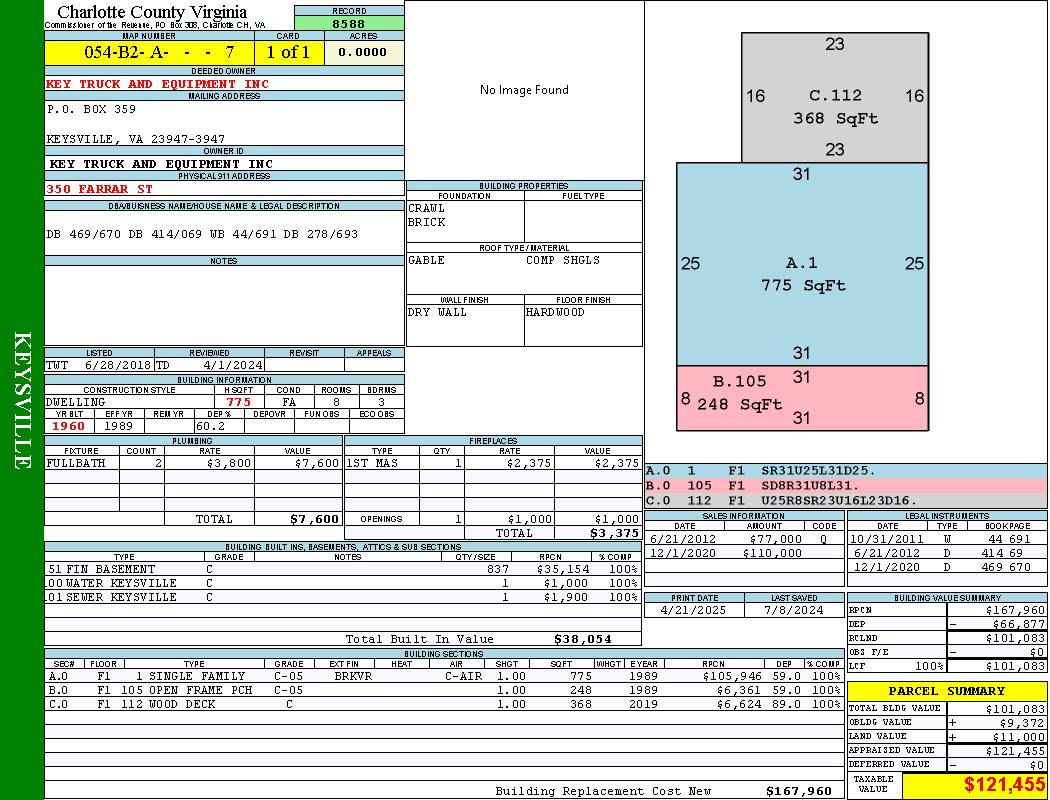Select the 1ST MAS fireplace row

[x=494, y=463]
